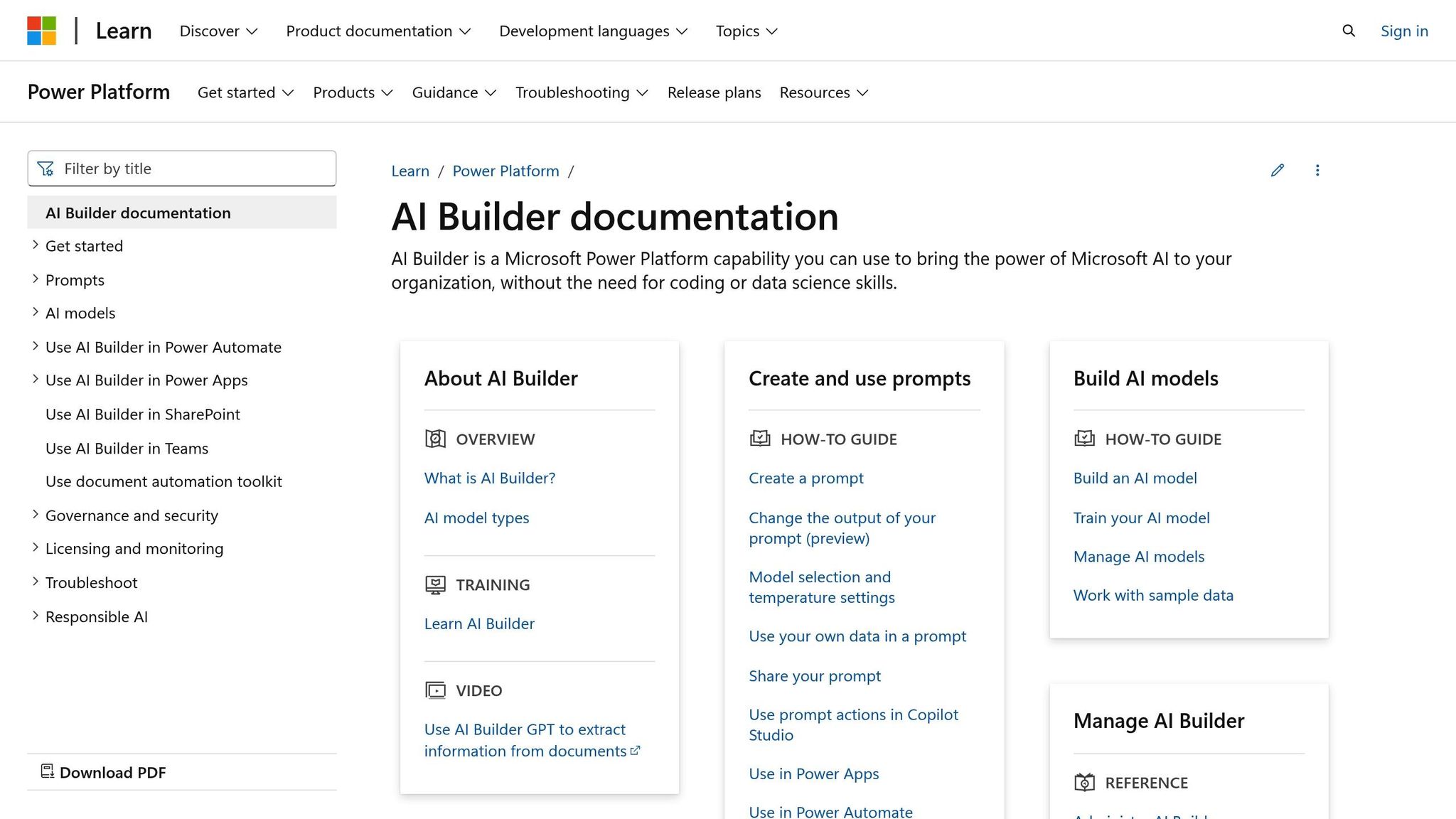Expand the AI models tree item
Viewport: 1456px width, 819px height.
pos(36,313)
